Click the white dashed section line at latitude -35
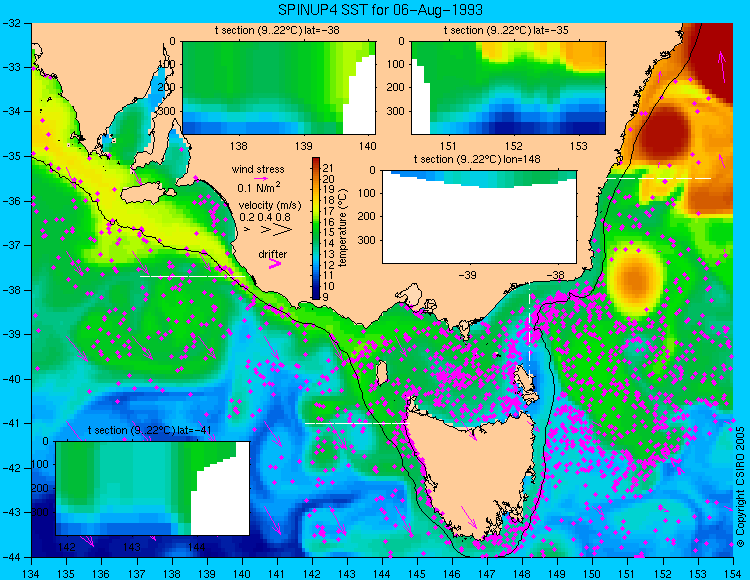Screen dimensions: 750x580 [659, 178]
